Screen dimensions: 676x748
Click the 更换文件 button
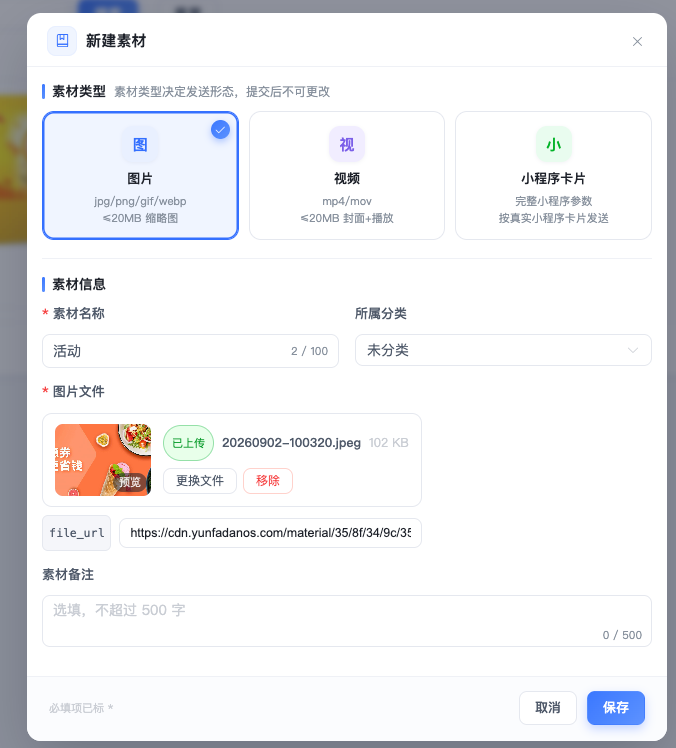click(x=200, y=481)
